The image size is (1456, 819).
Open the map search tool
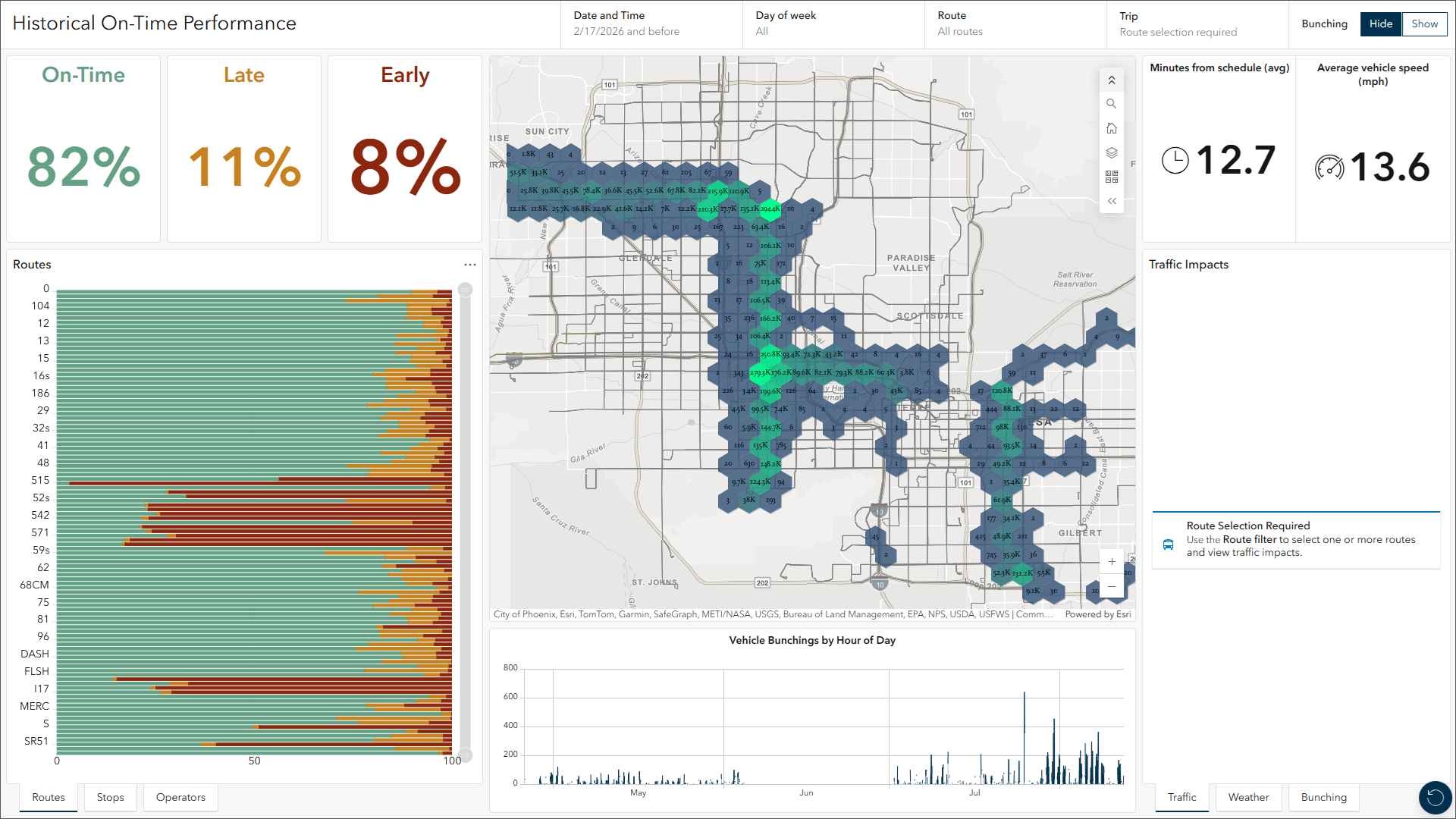point(1111,104)
